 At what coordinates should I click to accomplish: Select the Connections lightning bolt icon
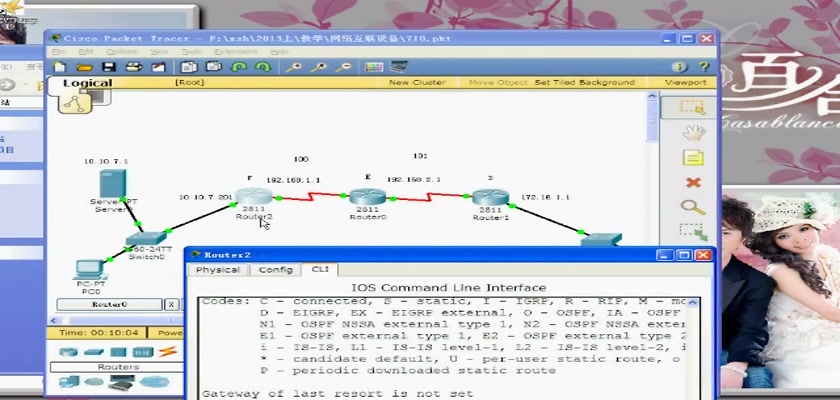click(x=168, y=352)
